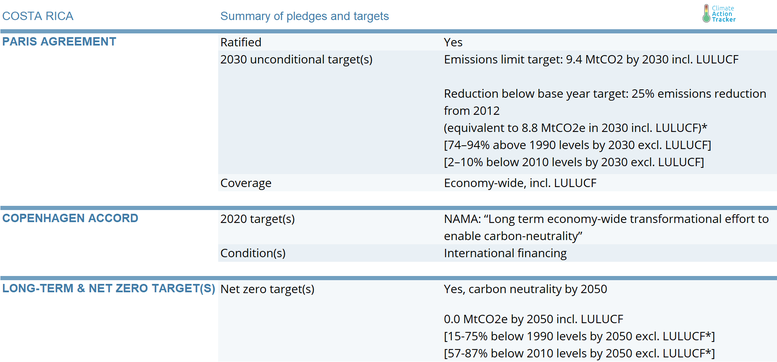Select the PARIS AGREEMENT section heading
Viewport: 777px width, 362px height.
(x=59, y=42)
